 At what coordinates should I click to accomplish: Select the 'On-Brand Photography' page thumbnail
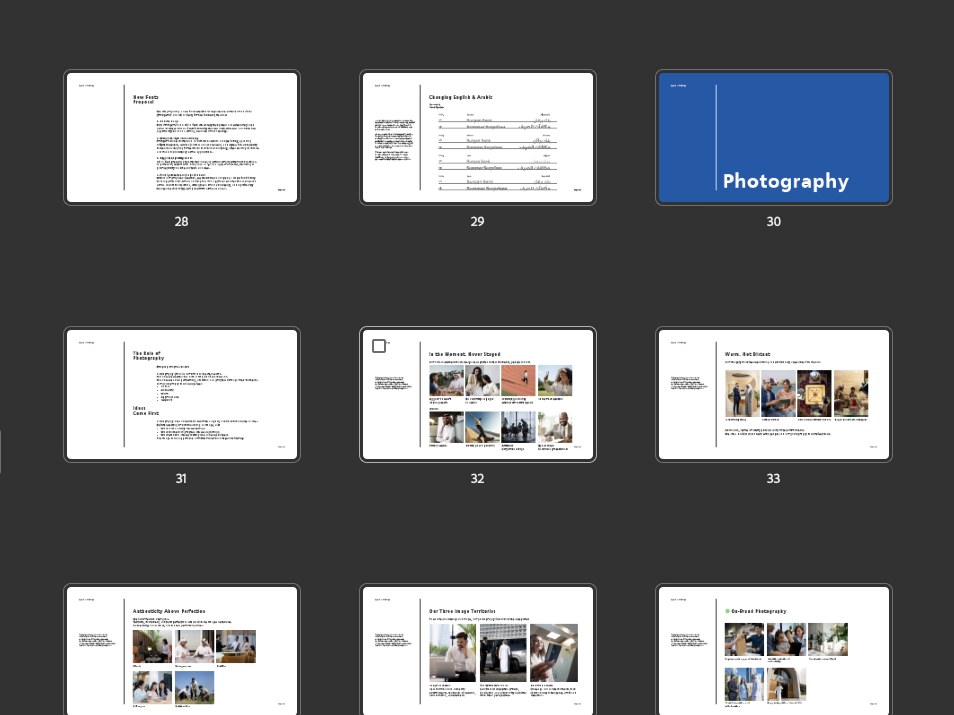[x=774, y=650]
